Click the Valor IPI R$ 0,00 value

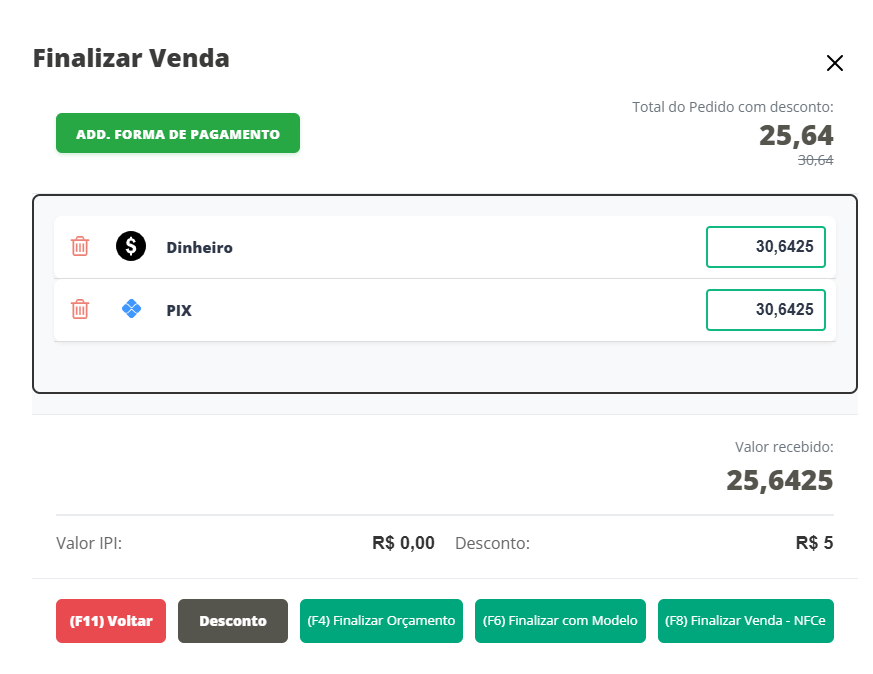403,543
